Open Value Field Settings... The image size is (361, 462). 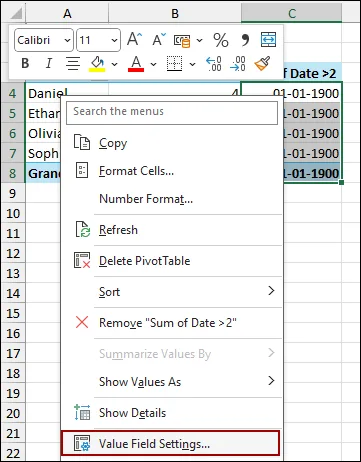point(170,443)
